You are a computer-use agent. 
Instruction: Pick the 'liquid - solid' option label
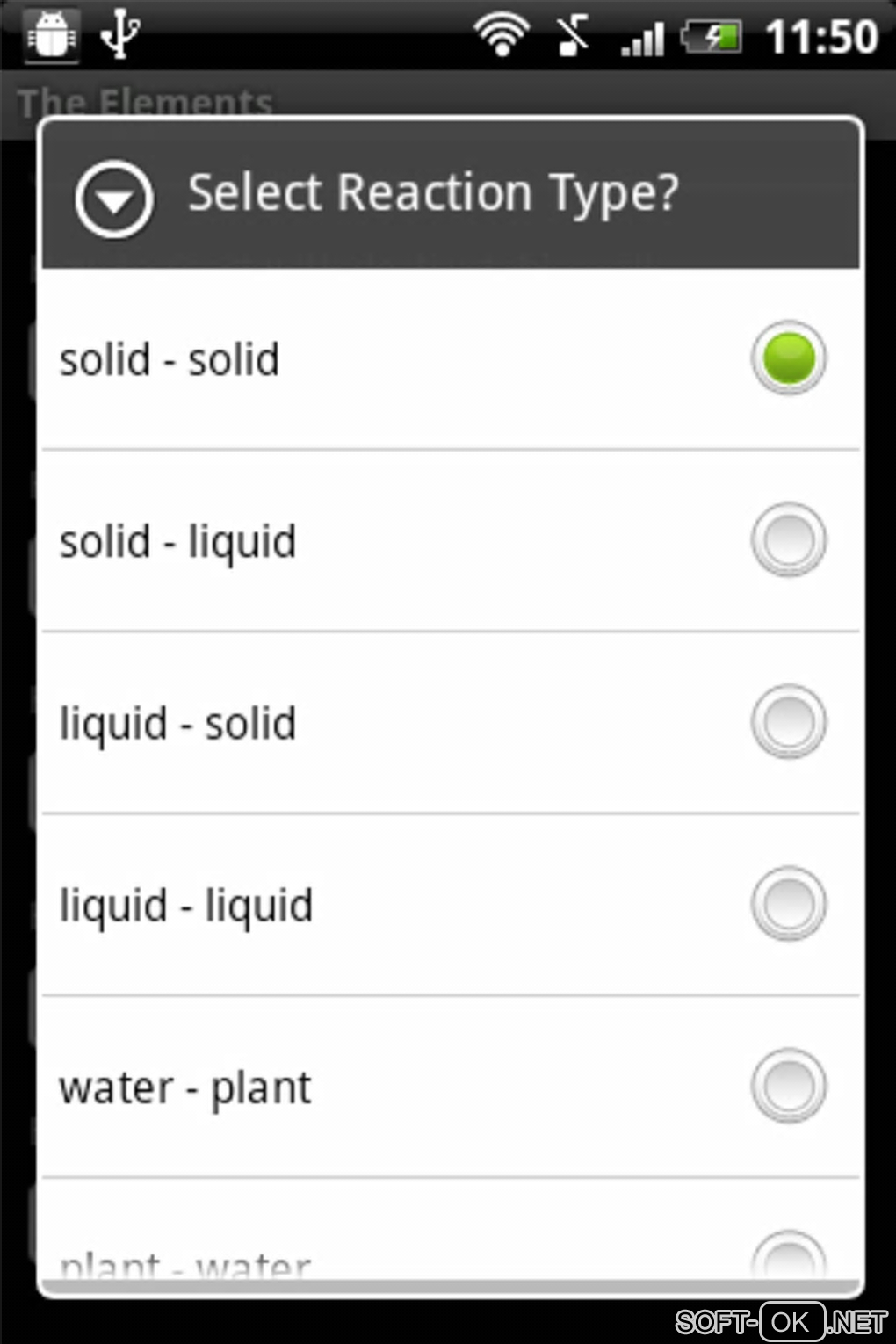pyautogui.click(x=177, y=724)
